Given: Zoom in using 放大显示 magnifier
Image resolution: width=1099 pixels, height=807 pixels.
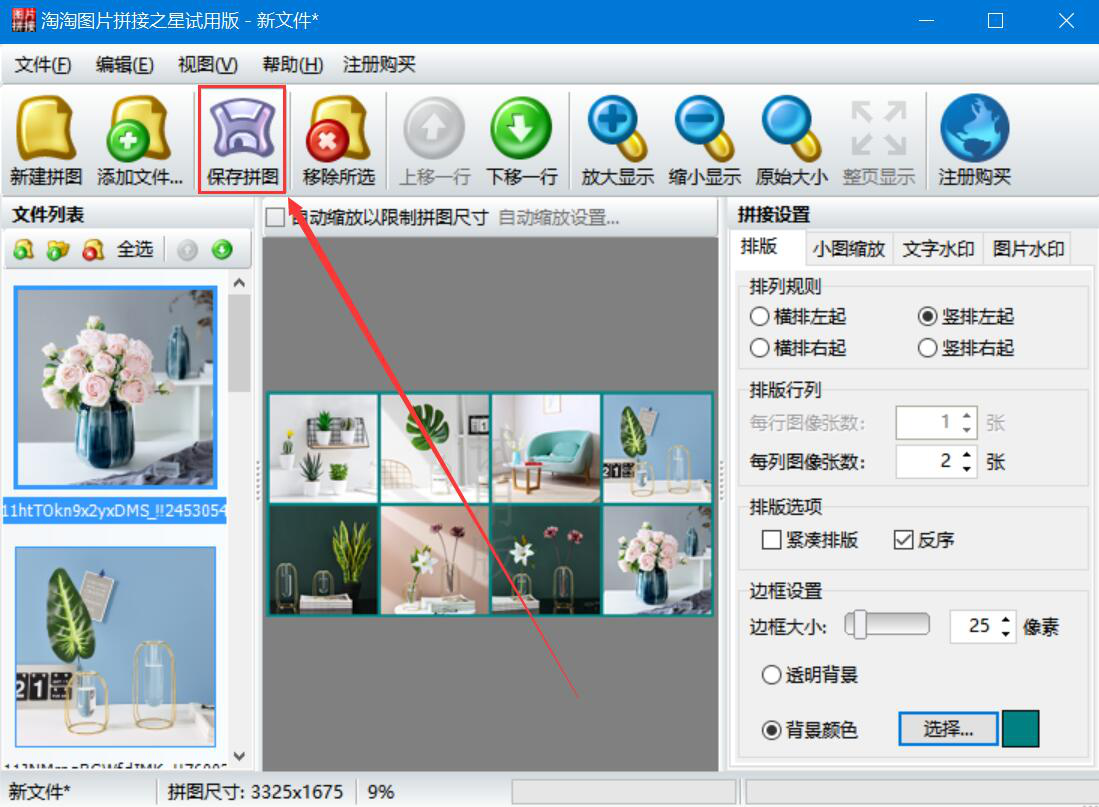Looking at the screenshot, I should click(617, 141).
